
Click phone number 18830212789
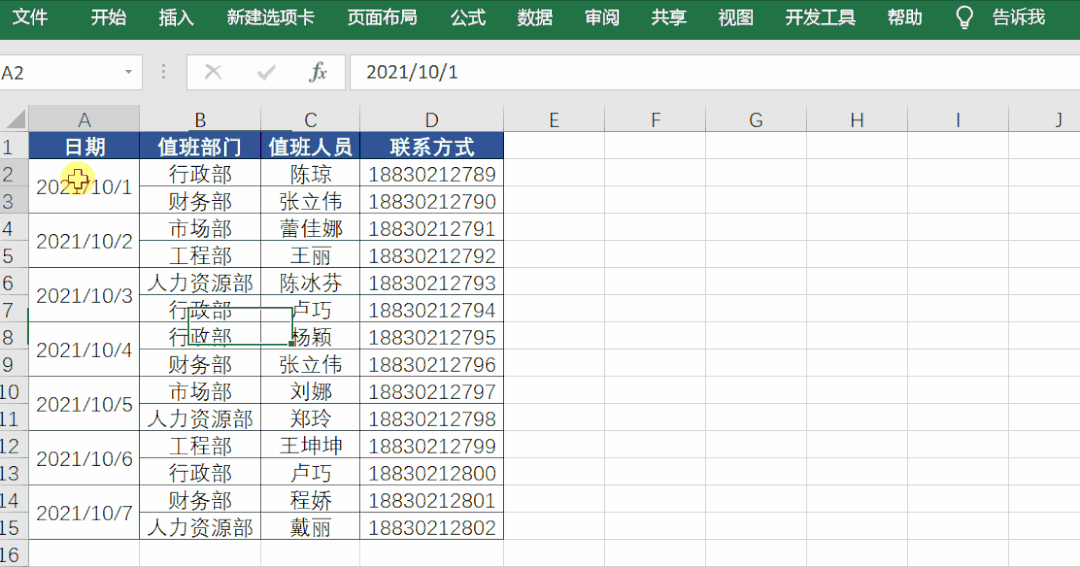tap(431, 174)
